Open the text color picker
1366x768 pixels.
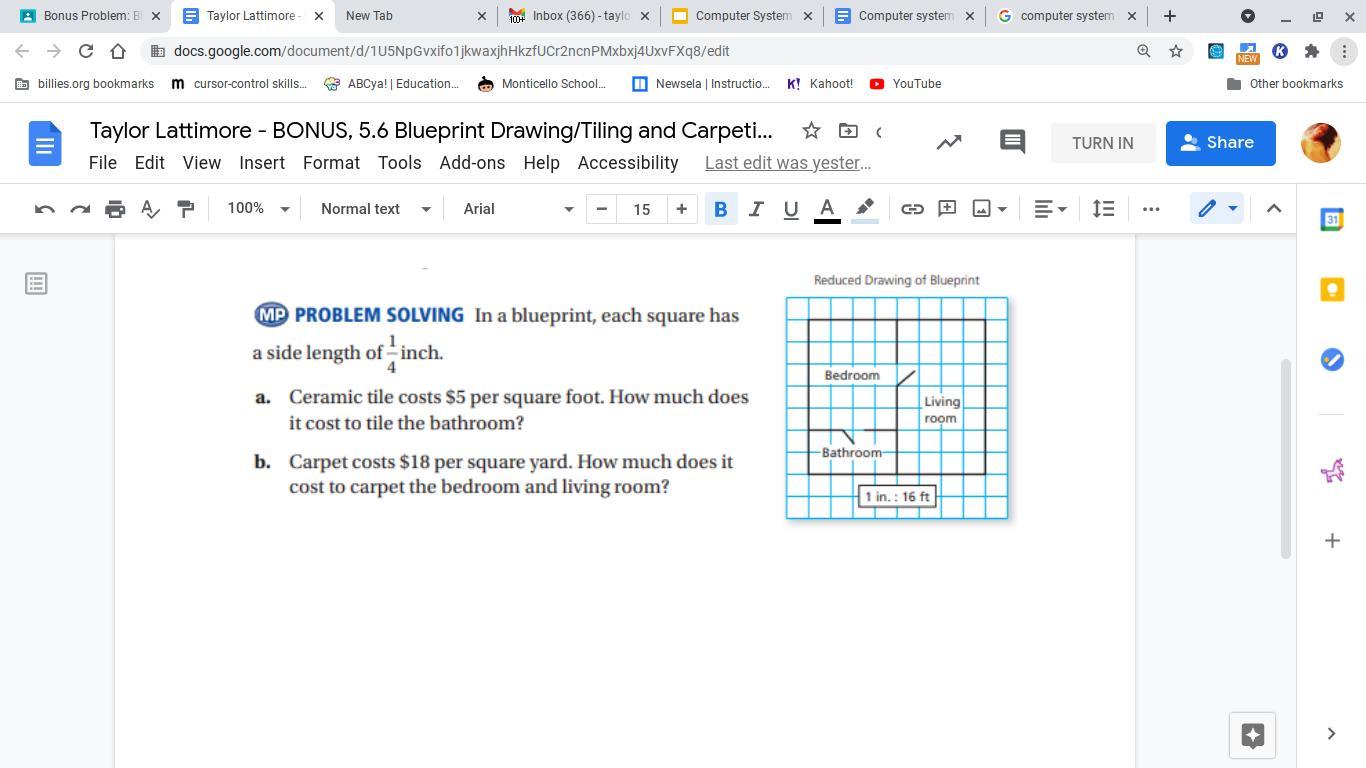coord(827,209)
